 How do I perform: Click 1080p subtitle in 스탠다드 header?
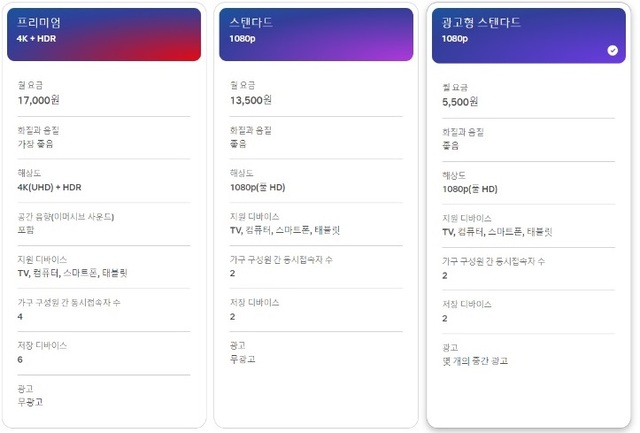242,39
